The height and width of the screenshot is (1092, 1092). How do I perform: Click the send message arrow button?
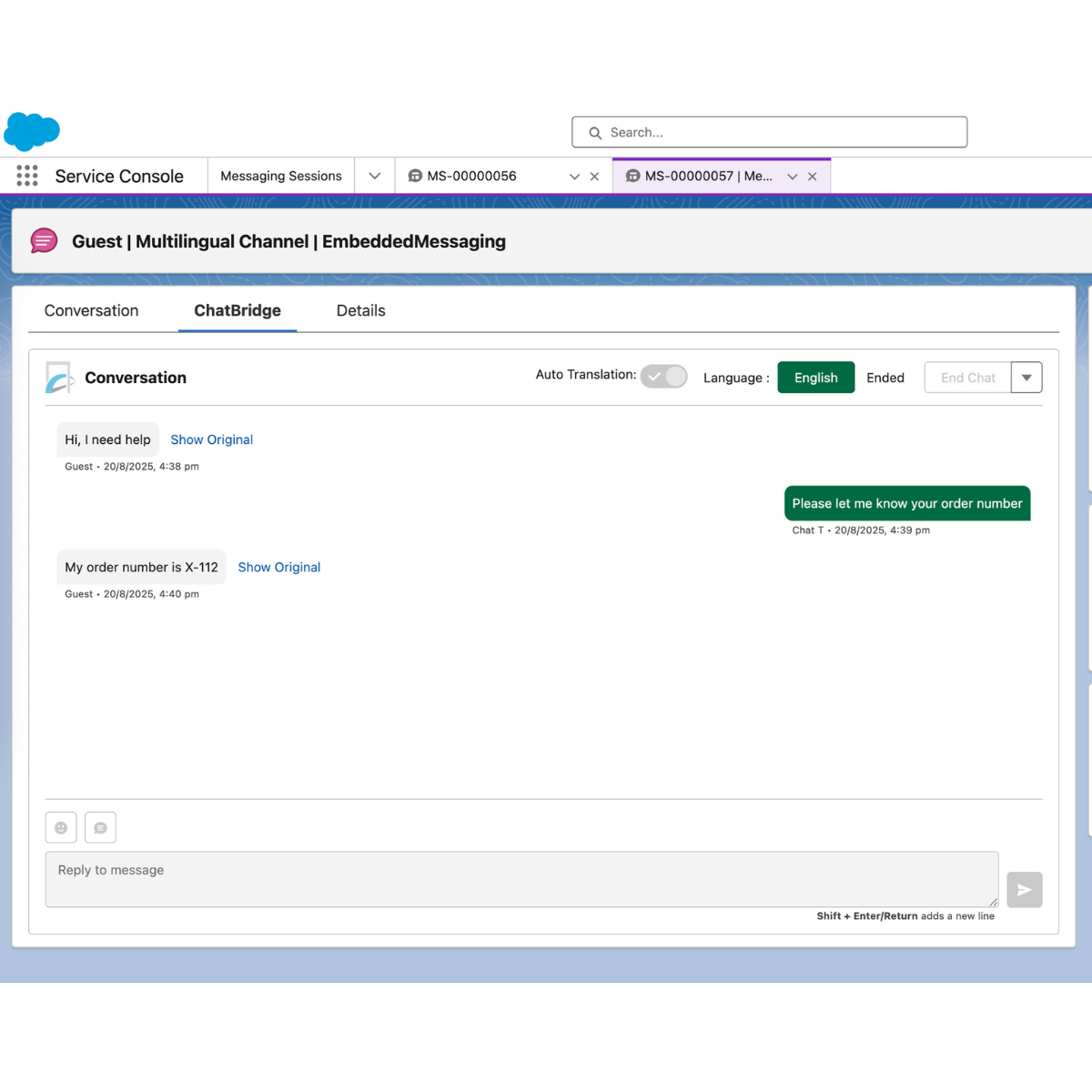click(1025, 890)
